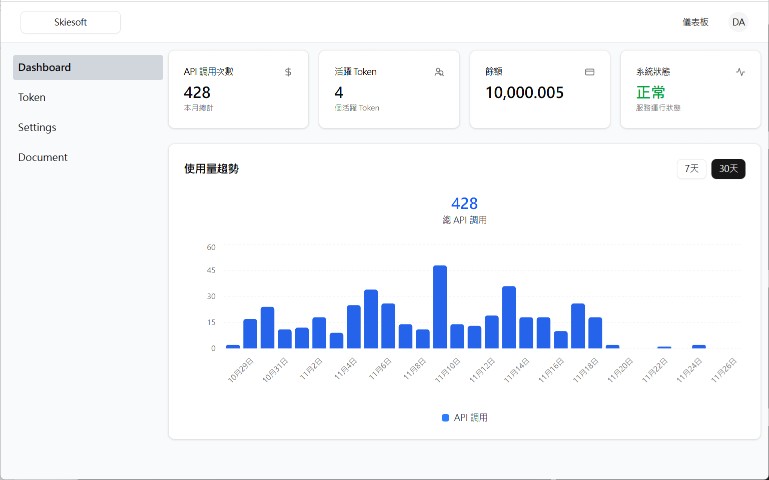Click the users icon in Token card
This screenshot has width=769, height=480.
coord(439,72)
